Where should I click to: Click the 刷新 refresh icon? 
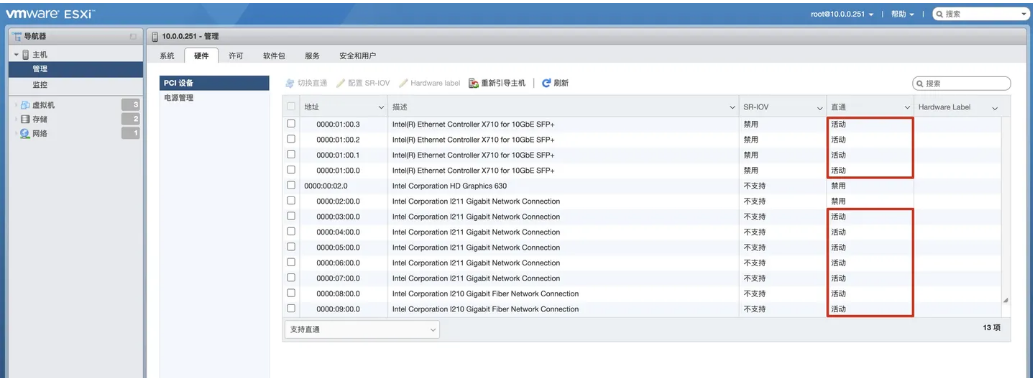[546, 83]
